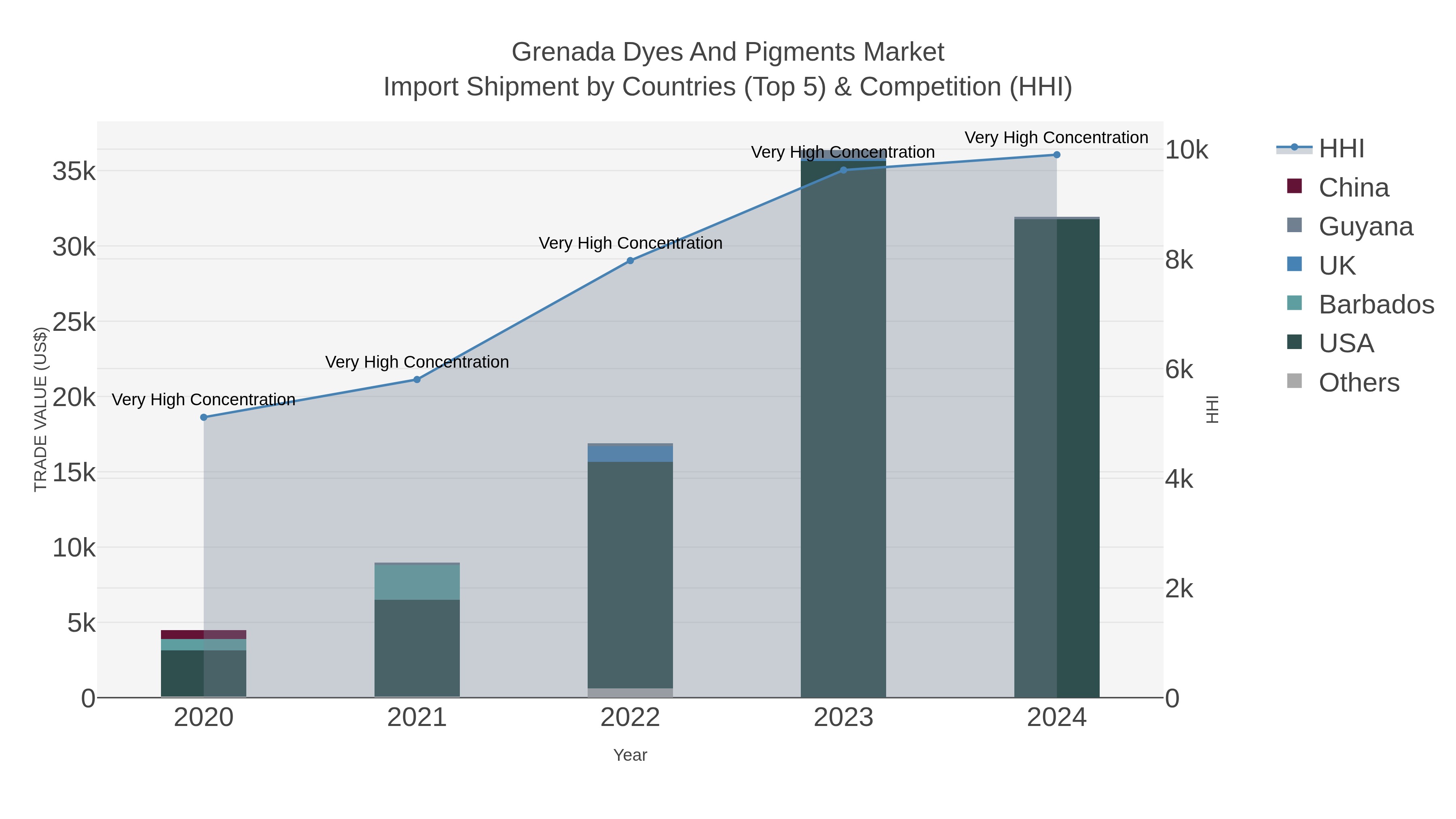1456x819 pixels.
Task: Click the USA dark green legend swatch
Action: (x=1294, y=342)
